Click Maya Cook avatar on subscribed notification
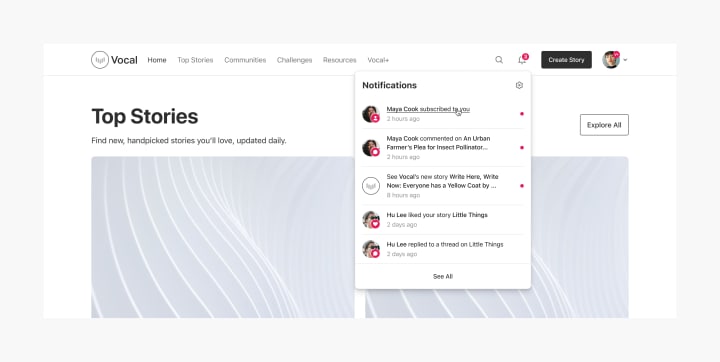 371,114
